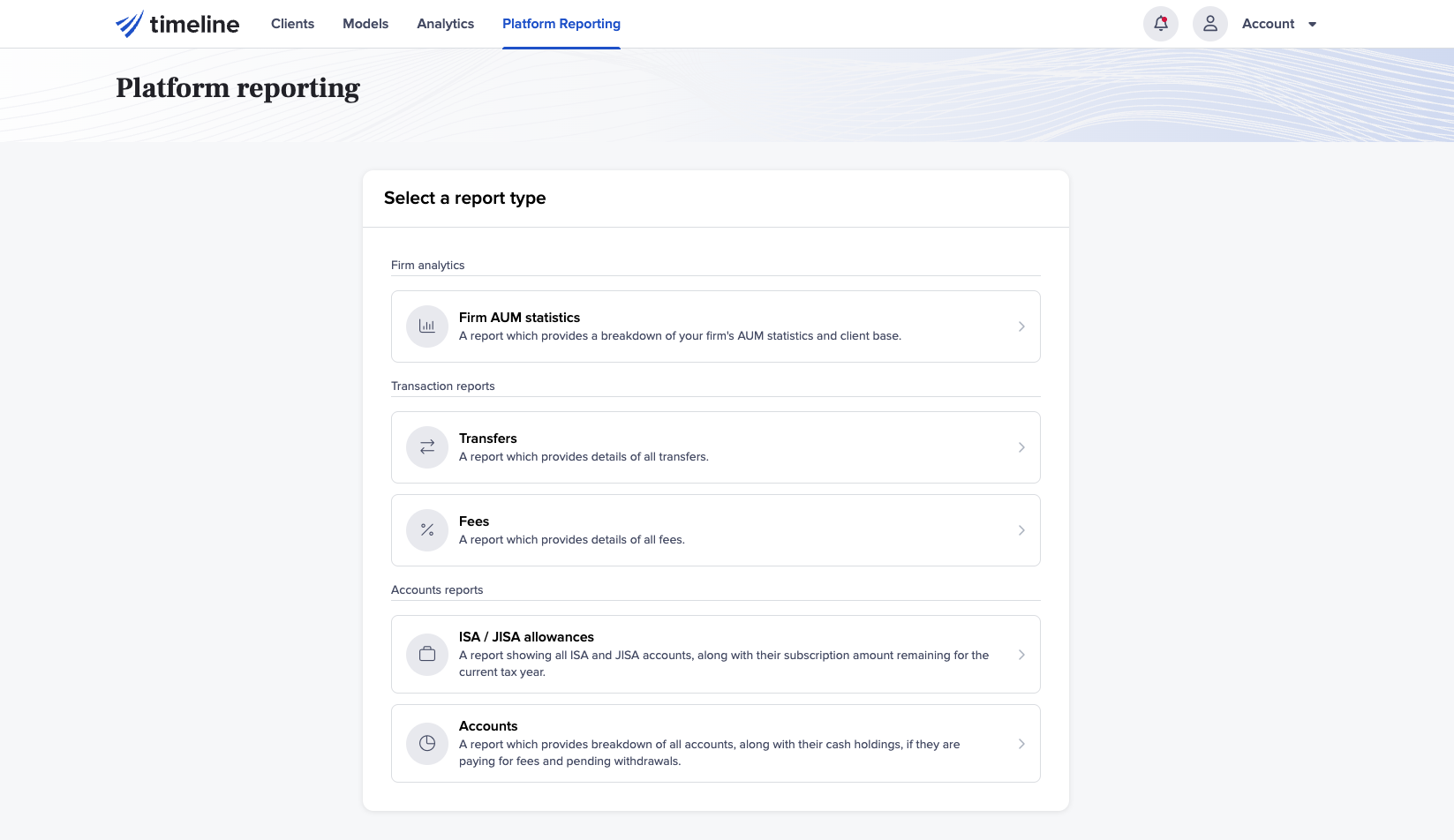This screenshot has height=840, width=1454.
Task: Click the Firm AUM statistics bar chart icon
Action: coord(427,326)
